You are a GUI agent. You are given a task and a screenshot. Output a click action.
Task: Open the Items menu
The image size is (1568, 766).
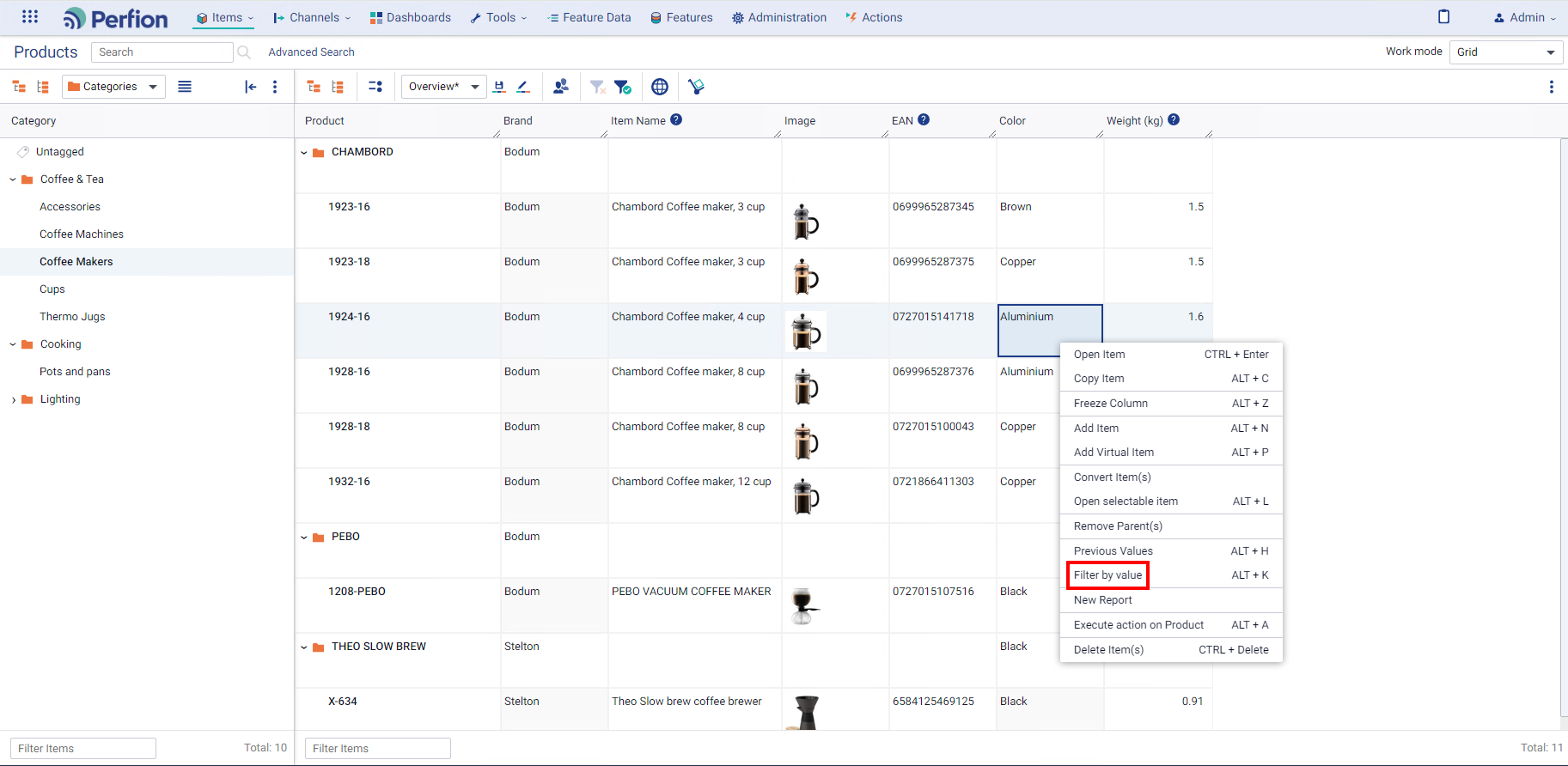tap(225, 17)
